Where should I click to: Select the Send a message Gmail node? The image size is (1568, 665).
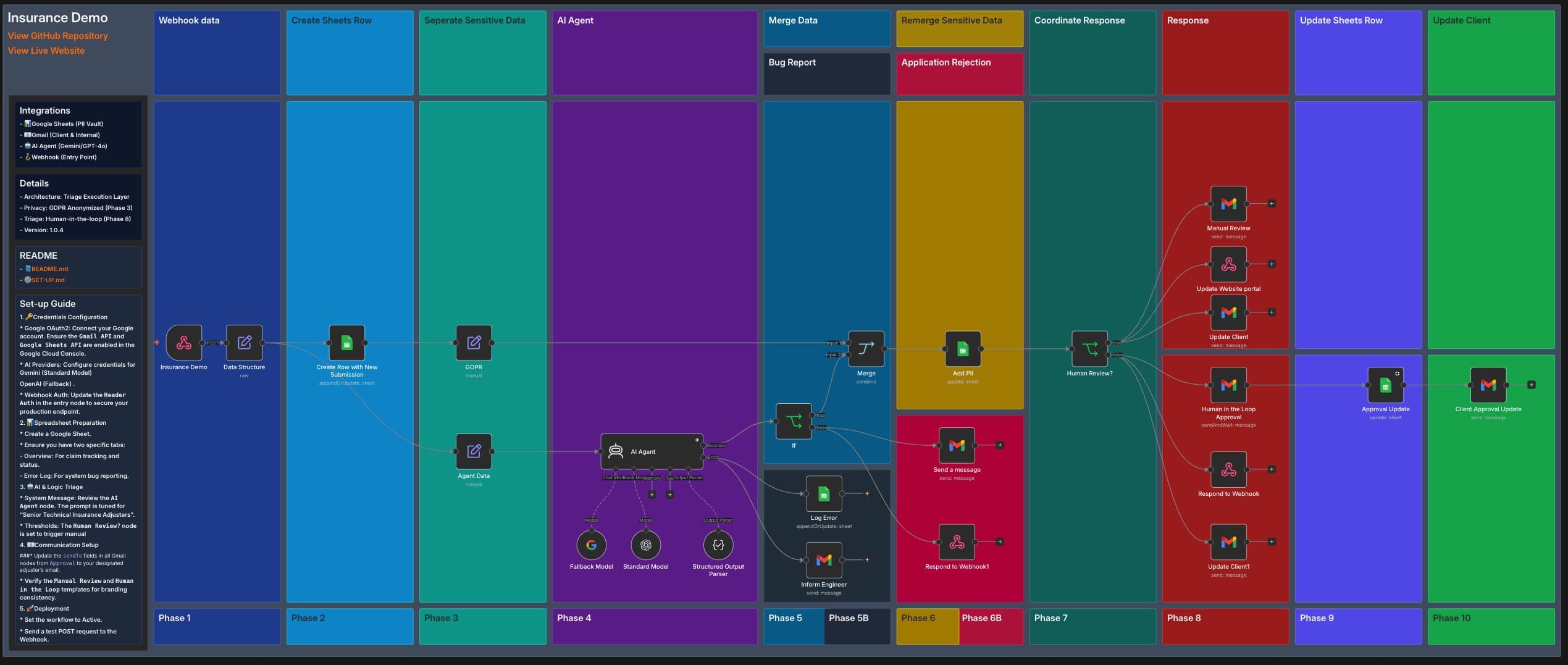tap(957, 445)
